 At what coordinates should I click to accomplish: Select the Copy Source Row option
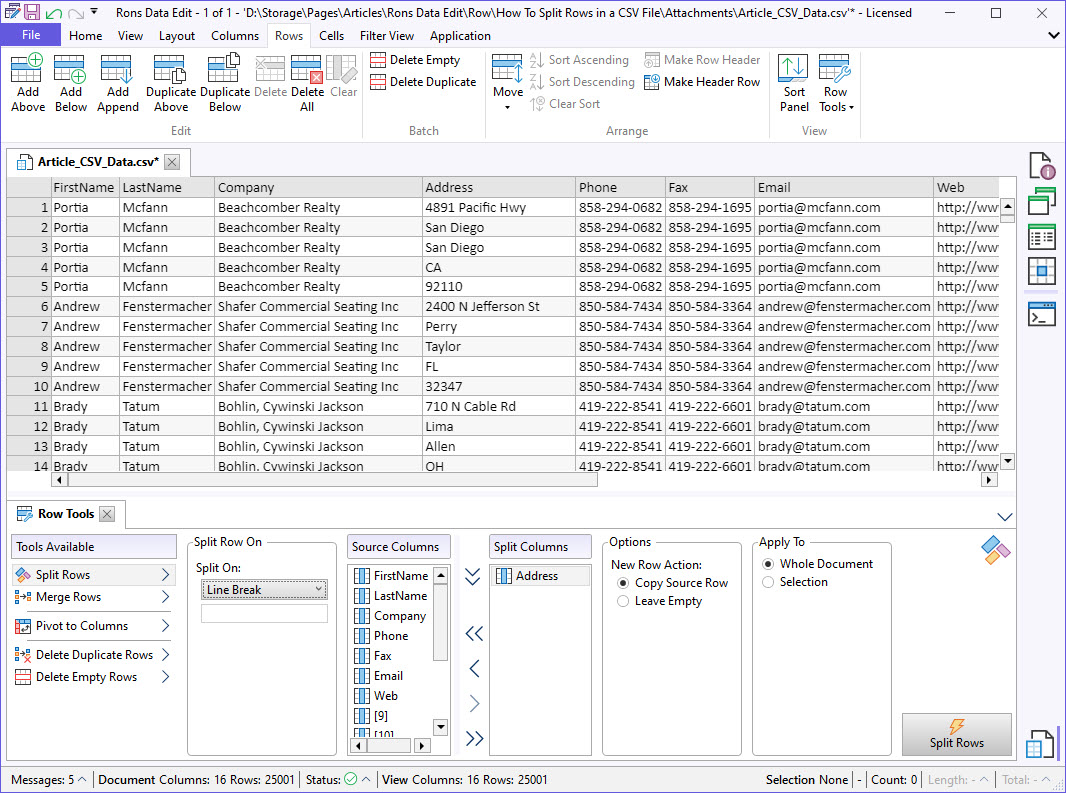[x=624, y=583]
